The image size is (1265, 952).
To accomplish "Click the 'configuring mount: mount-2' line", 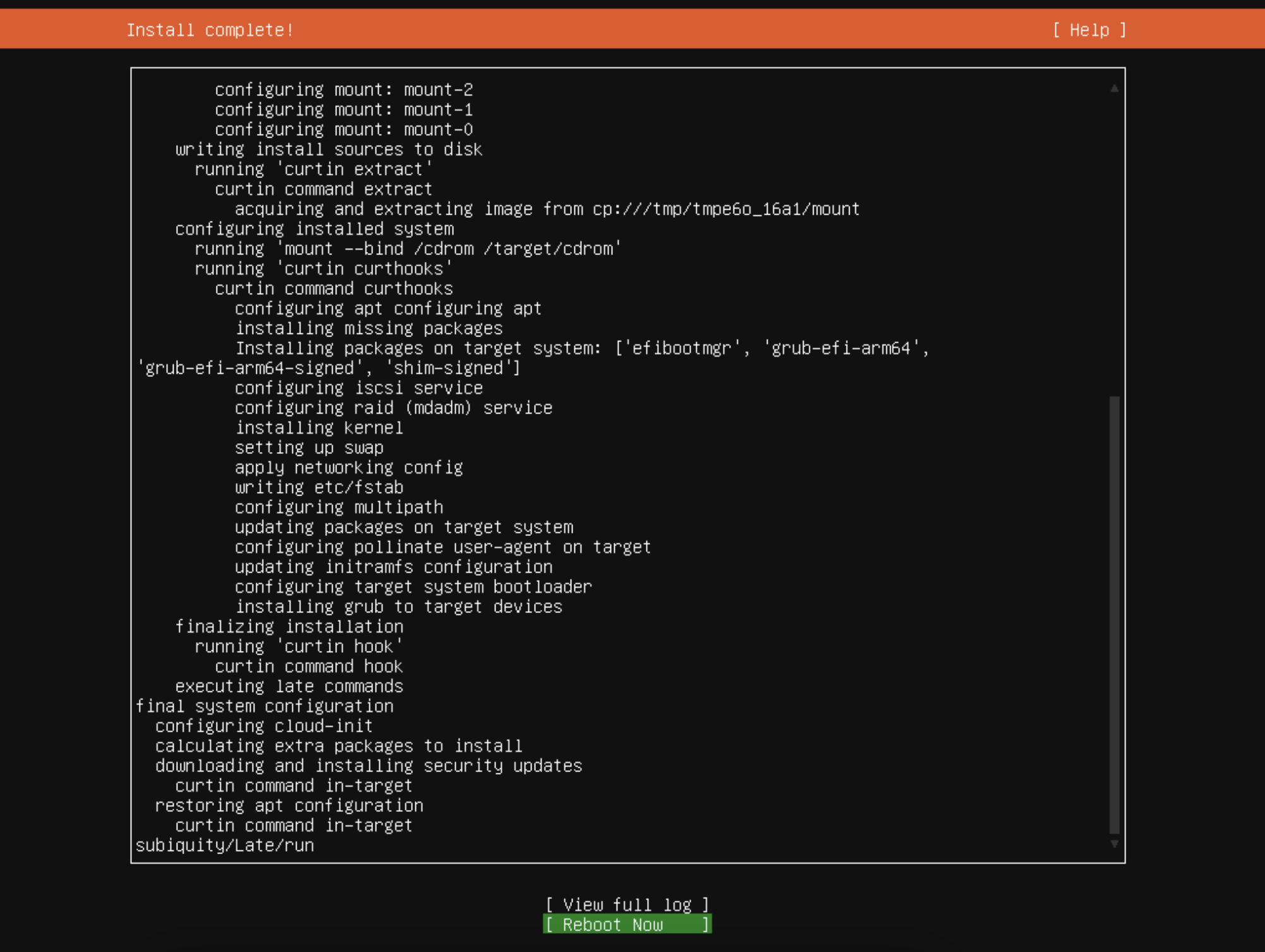I will tap(343, 90).
